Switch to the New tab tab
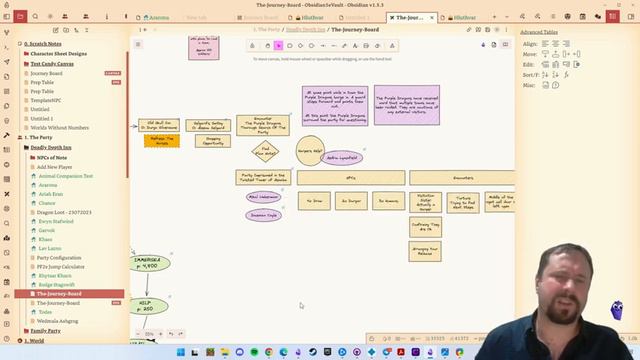The height and width of the screenshot is (360, 640). (196, 18)
